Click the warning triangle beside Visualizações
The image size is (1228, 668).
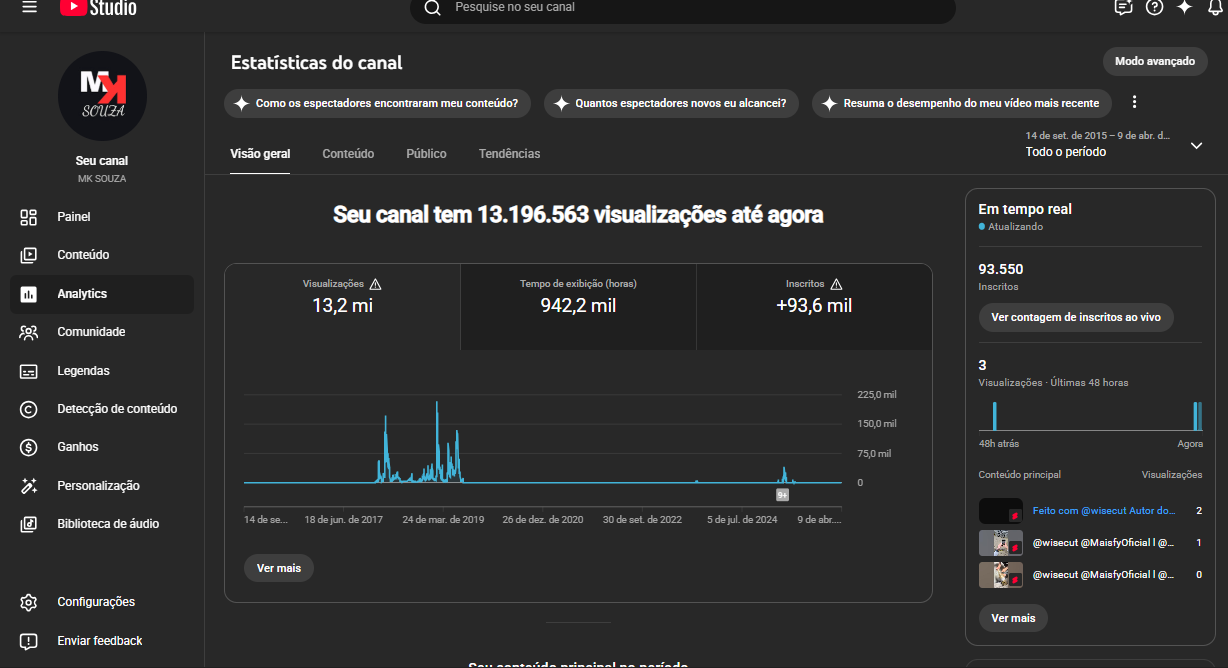[375, 284]
